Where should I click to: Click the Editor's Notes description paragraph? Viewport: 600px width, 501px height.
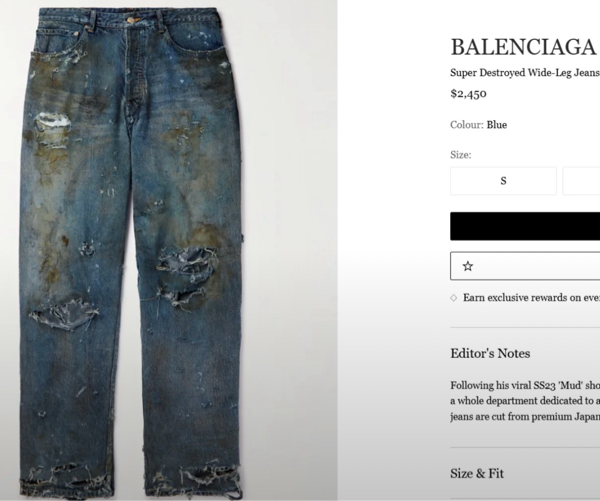(x=525, y=401)
